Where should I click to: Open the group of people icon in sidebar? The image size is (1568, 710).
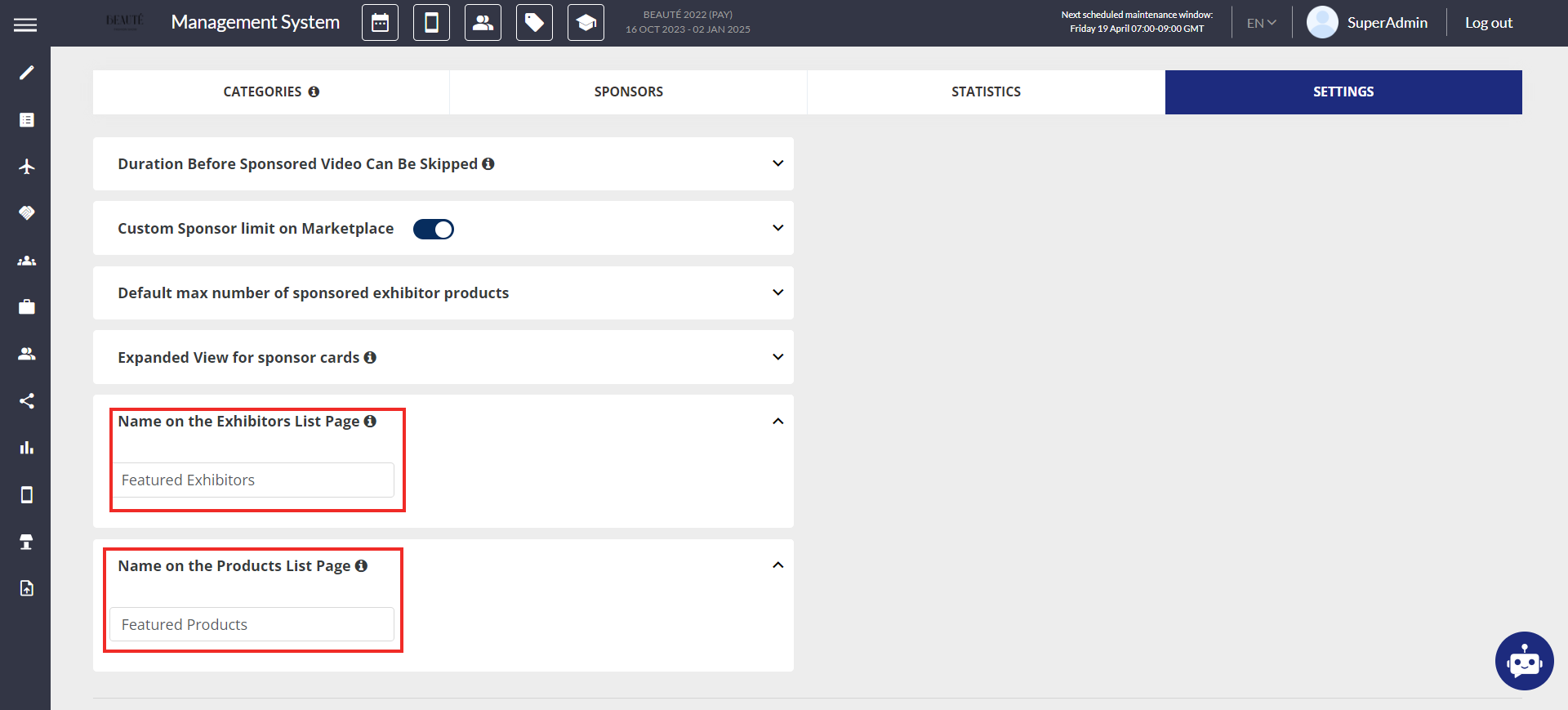pyautogui.click(x=27, y=261)
